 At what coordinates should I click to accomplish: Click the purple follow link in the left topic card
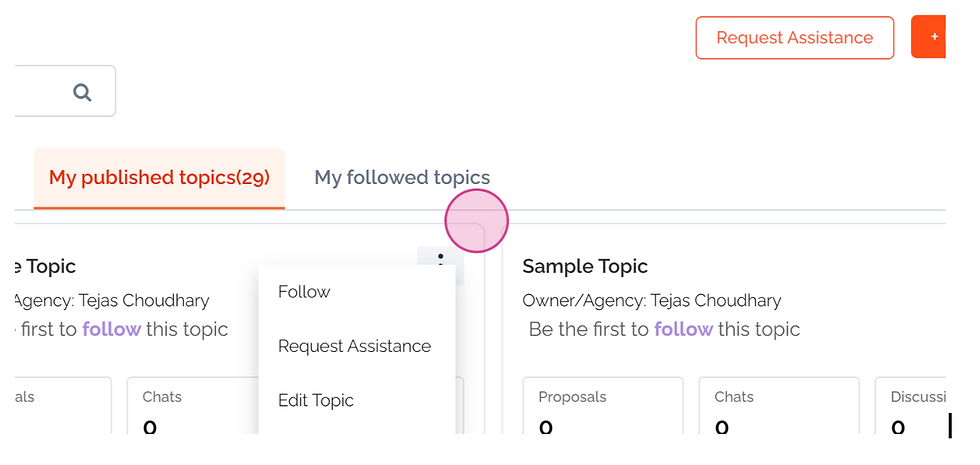111,329
